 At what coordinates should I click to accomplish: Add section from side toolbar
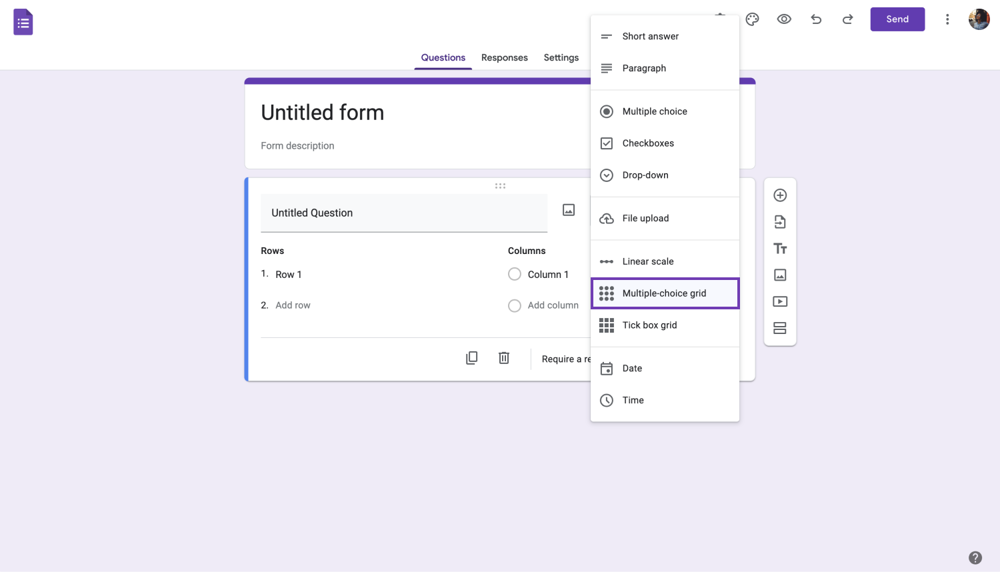pos(780,328)
